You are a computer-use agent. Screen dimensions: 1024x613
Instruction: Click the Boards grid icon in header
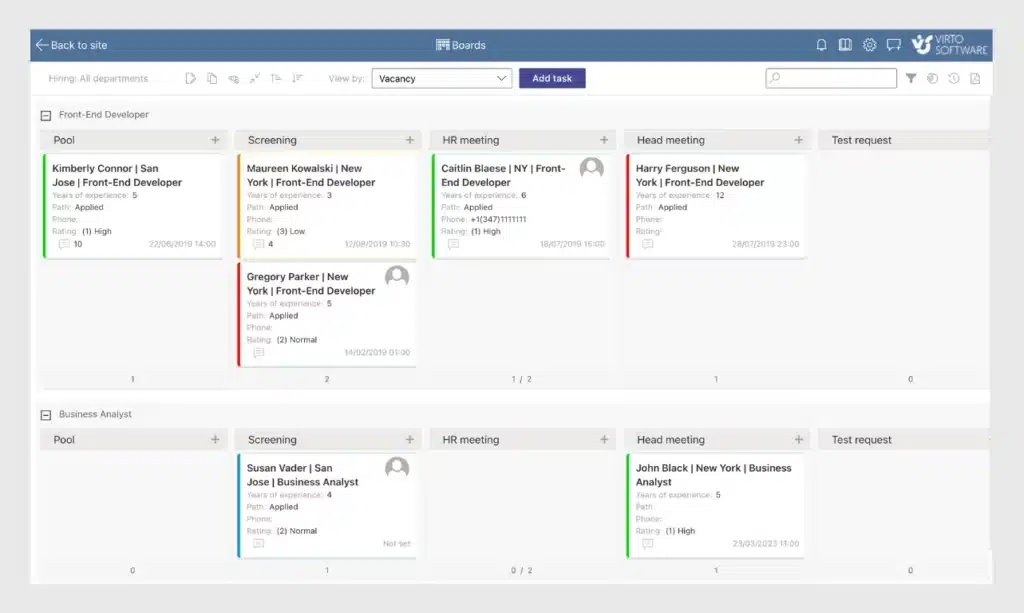[443, 45]
